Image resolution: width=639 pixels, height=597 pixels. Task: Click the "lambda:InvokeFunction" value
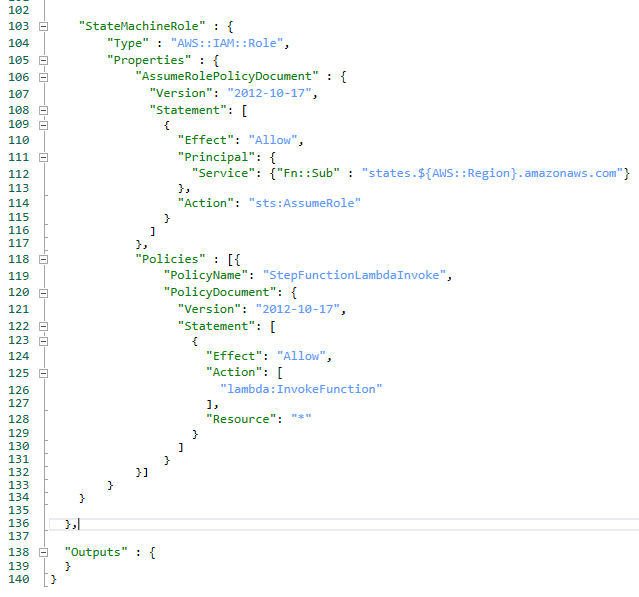tap(301, 389)
